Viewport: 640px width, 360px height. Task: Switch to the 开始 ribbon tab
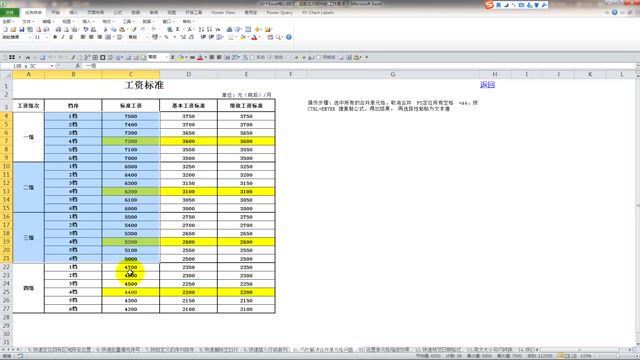56,12
